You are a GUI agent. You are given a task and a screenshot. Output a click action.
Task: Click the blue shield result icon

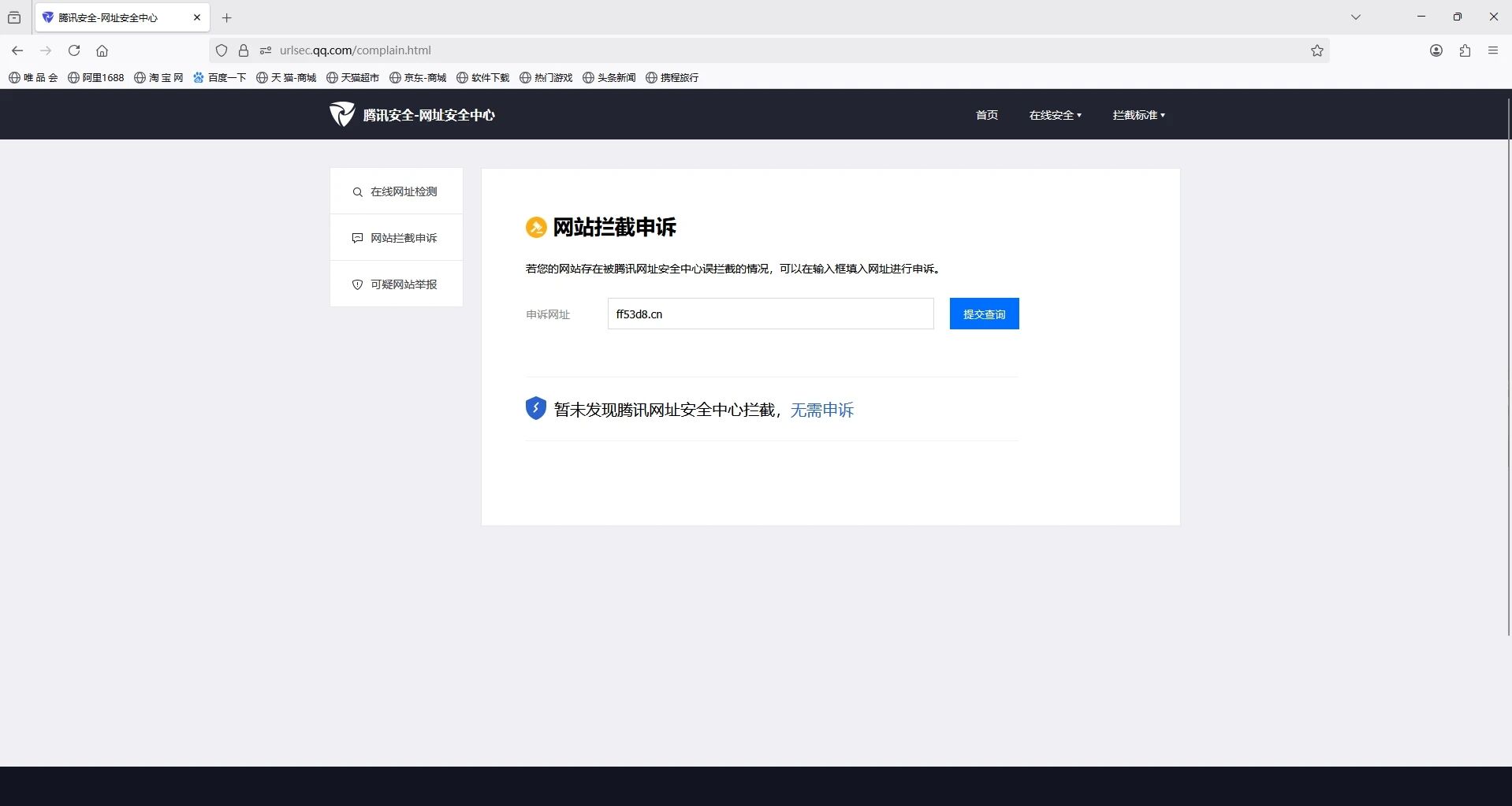[x=536, y=408]
